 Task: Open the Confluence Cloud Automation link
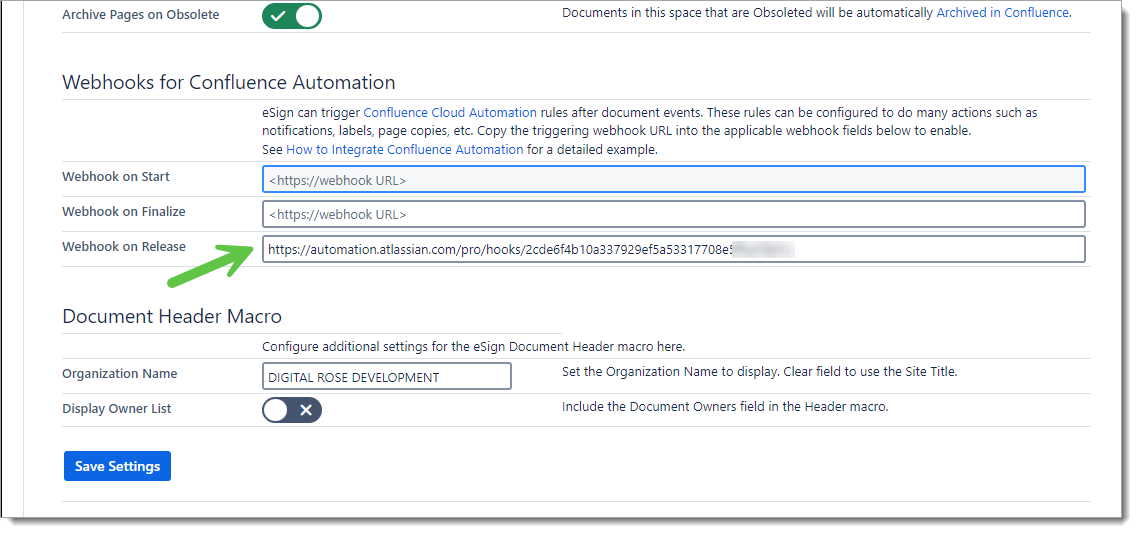(450, 113)
